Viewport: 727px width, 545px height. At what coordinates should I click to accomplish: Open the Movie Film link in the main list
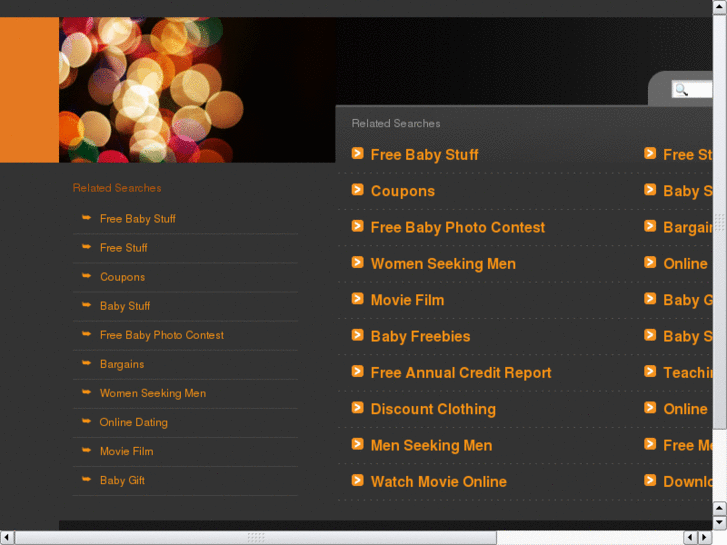coord(407,300)
